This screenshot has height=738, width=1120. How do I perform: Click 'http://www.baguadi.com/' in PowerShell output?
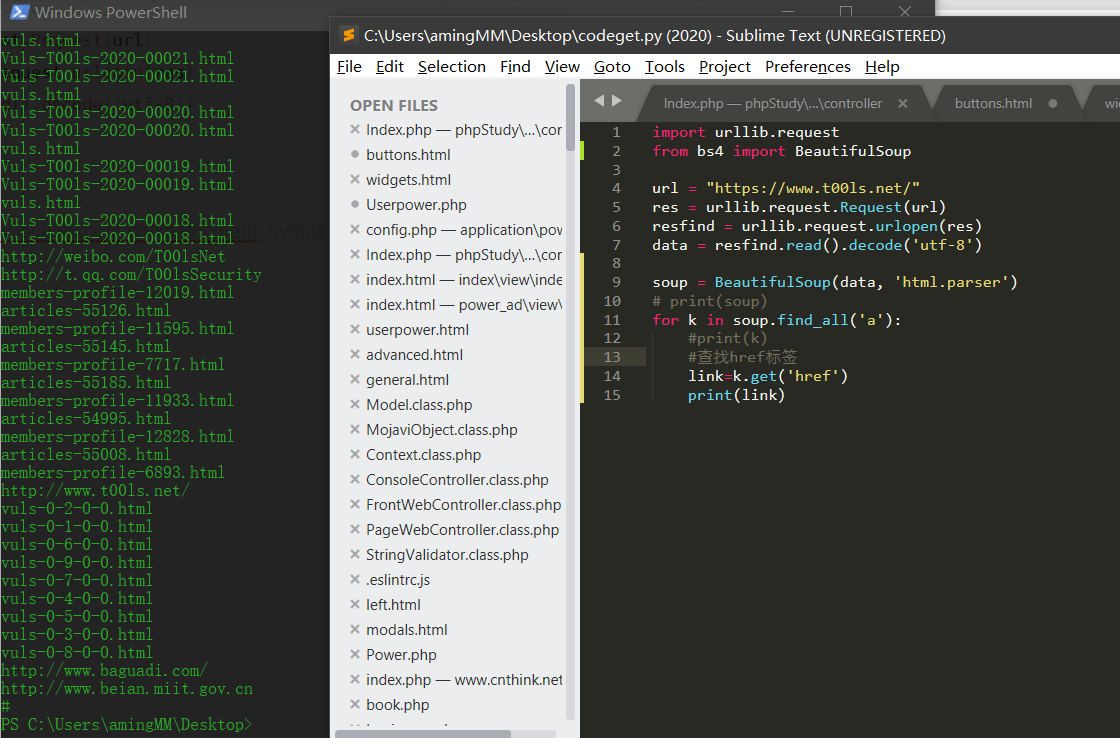tap(104, 670)
